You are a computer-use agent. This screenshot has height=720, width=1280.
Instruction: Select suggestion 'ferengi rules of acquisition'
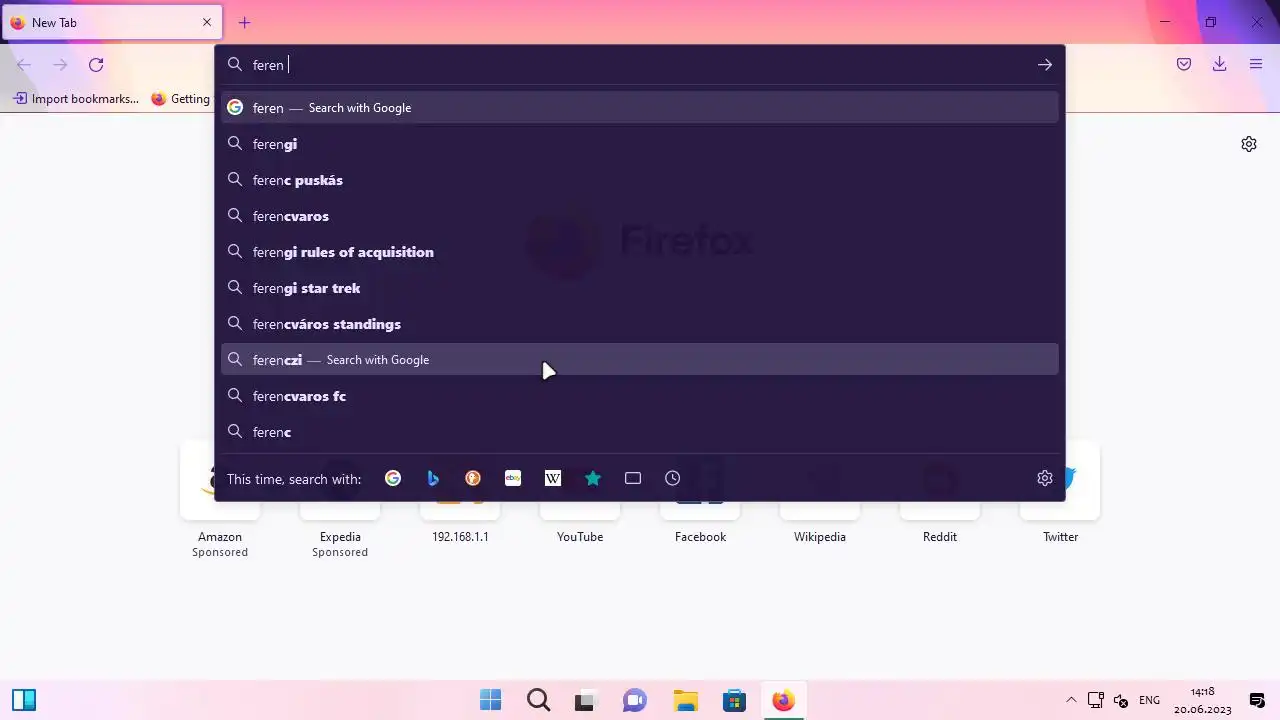640,252
